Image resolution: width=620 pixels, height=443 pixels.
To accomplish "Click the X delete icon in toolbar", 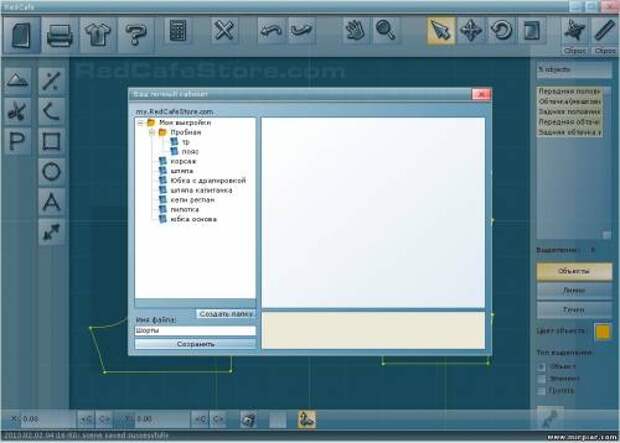I will [224, 30].
